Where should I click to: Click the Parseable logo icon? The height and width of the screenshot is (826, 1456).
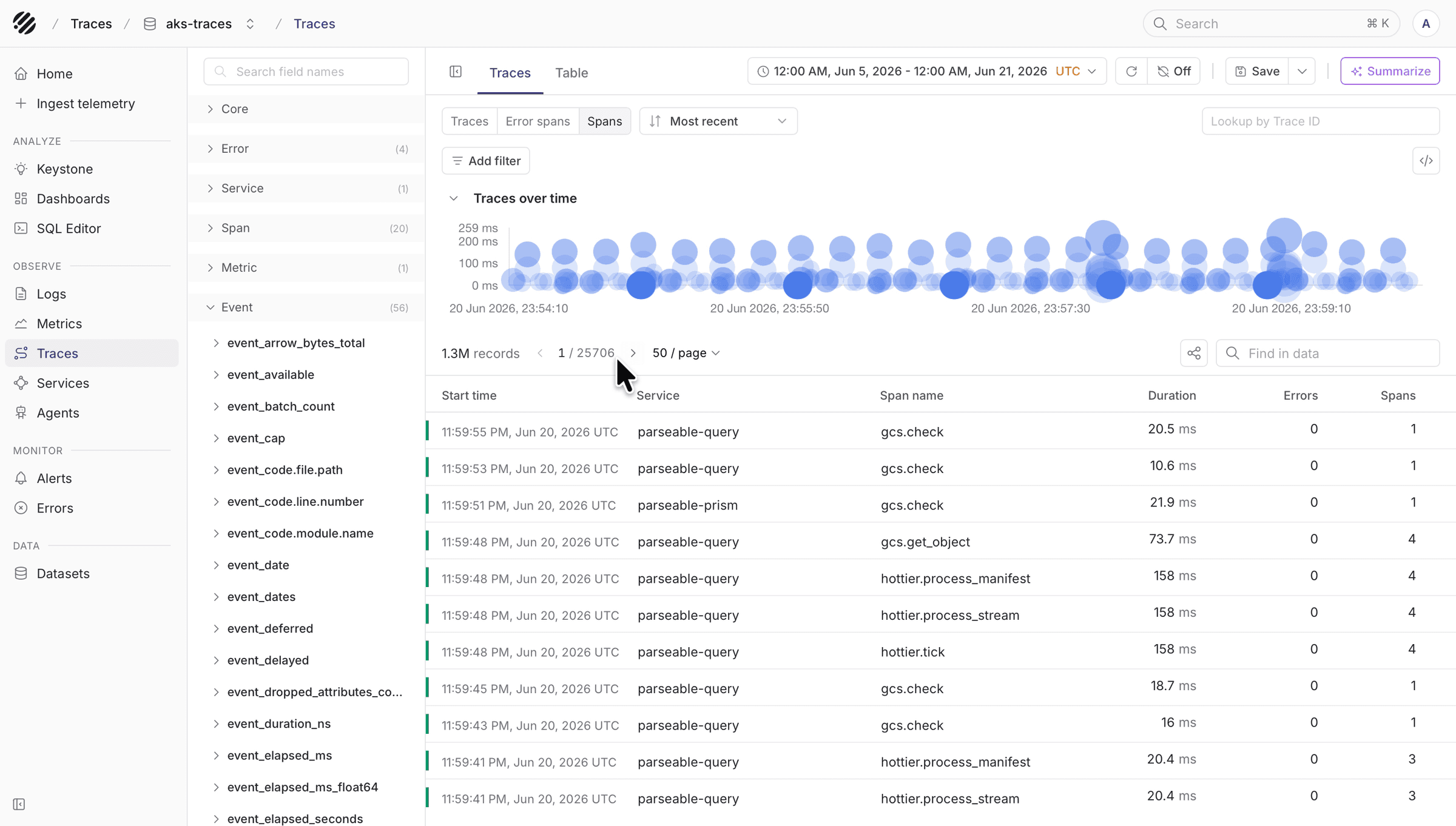(x=24, y=23)
